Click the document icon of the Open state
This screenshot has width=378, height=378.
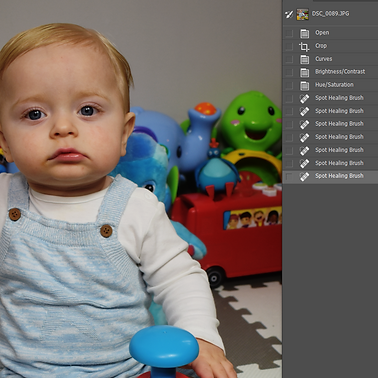[x=304, y=33]
